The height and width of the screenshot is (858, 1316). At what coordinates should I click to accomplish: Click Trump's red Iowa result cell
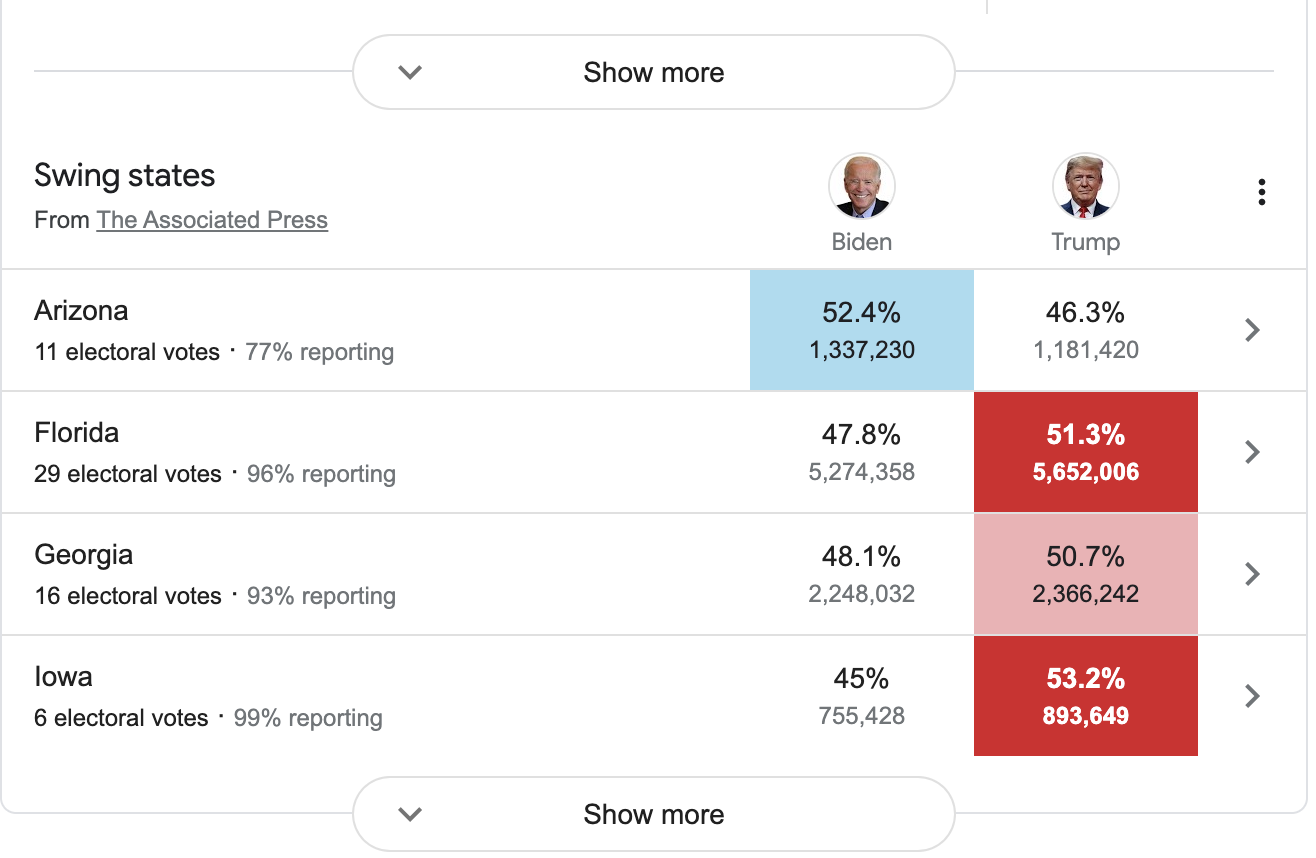tap(1085, 696)
